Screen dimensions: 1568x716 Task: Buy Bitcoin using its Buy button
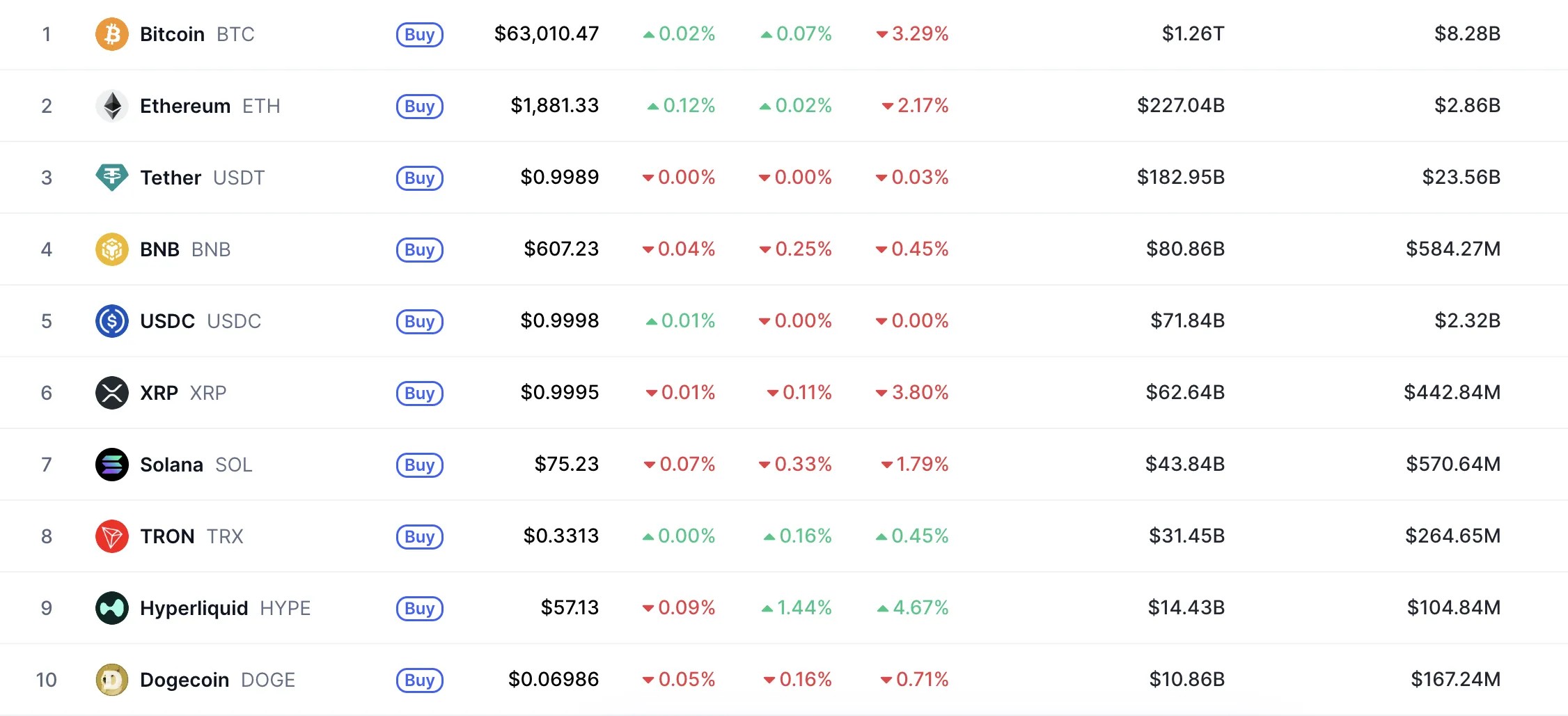[x=420, y=34]
